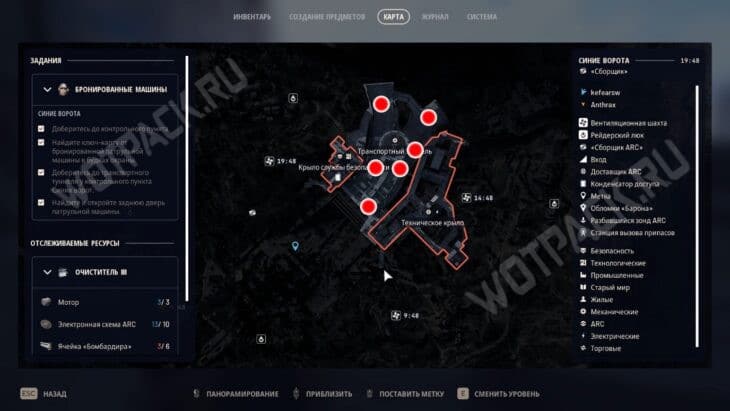Click the ОЧИСТИТЕЛЬ III item icon
The height and width of the screenshot is (411, 730).
(x=63, y=272)
